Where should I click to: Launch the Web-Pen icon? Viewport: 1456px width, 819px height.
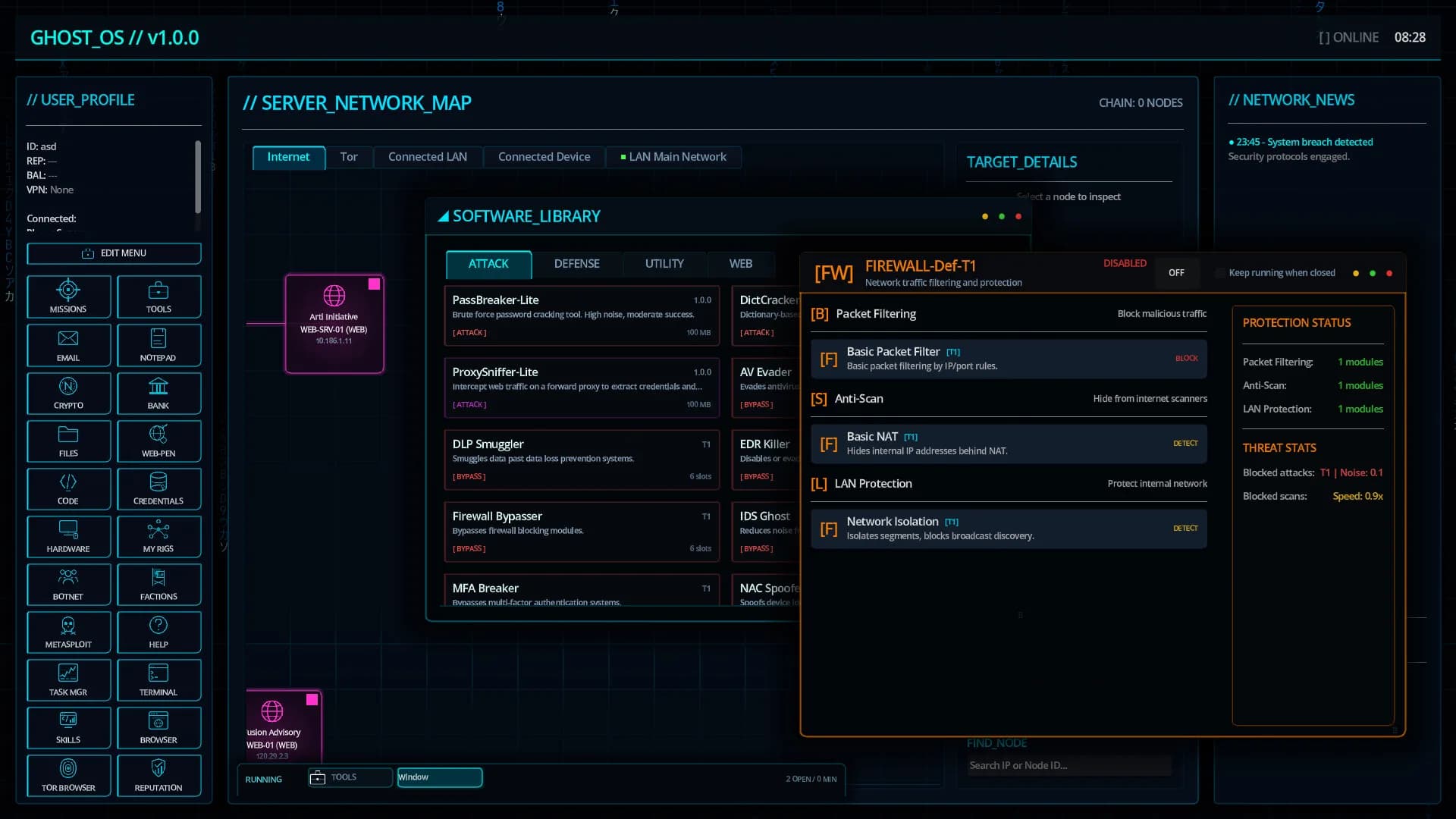(x=158, y=441)
